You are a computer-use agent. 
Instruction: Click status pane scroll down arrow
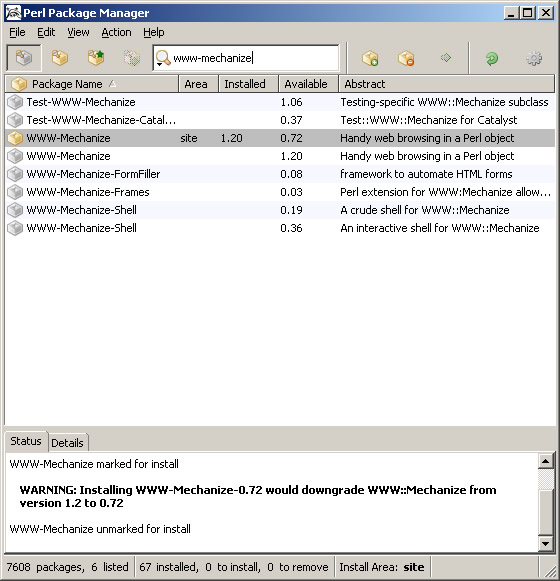pos(546,544)
